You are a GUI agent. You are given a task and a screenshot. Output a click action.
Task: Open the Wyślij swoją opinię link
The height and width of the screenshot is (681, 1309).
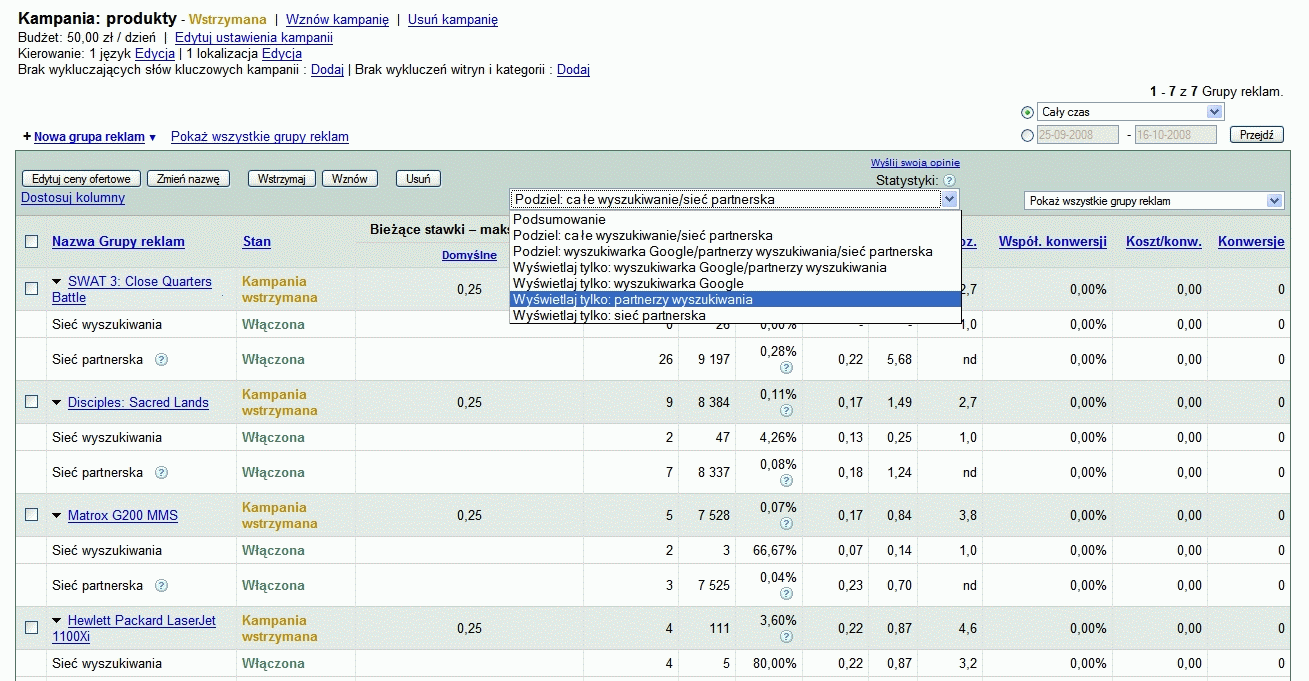click(915, 163)
